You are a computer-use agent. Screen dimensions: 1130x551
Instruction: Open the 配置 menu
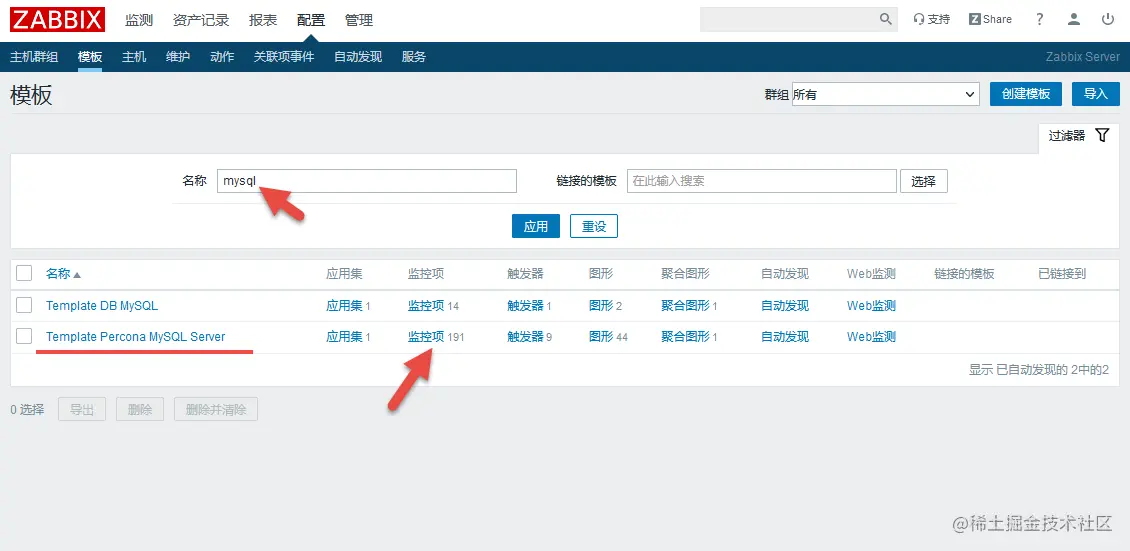point(311,20)
